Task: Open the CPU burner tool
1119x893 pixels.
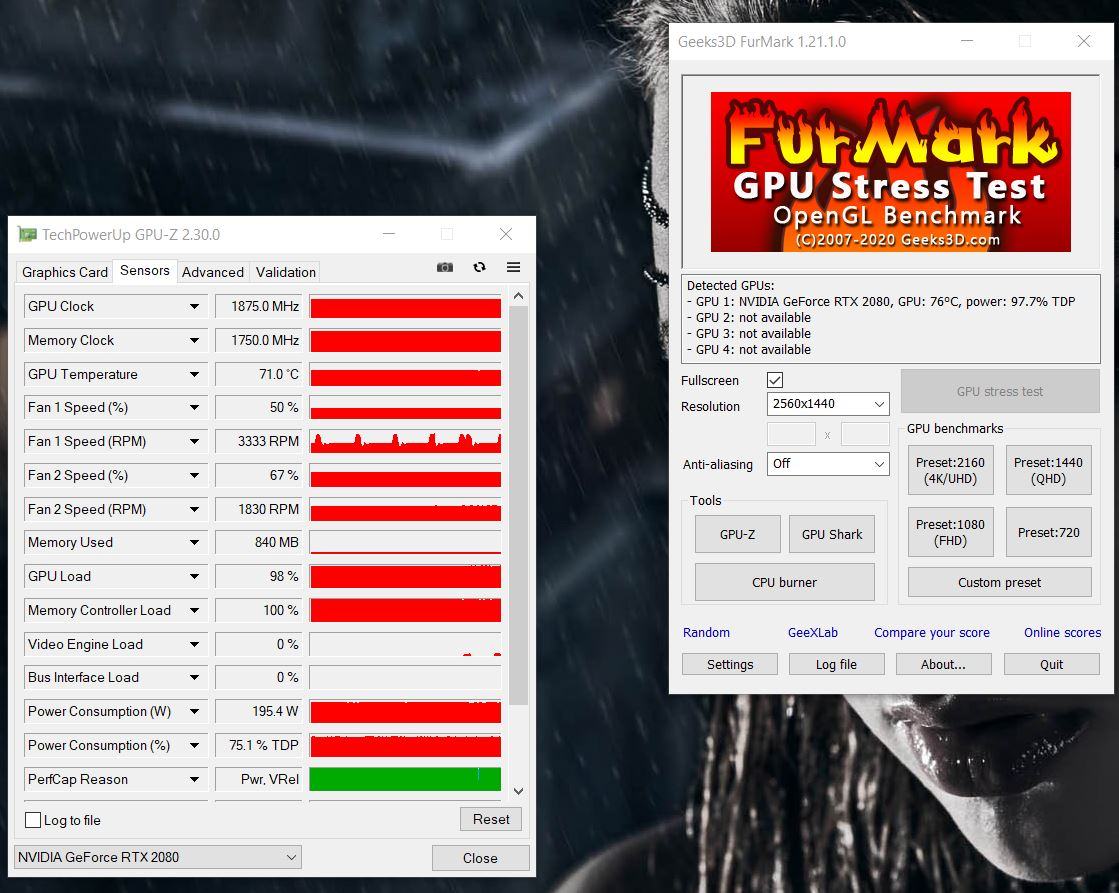Action: tap(784, 581)
